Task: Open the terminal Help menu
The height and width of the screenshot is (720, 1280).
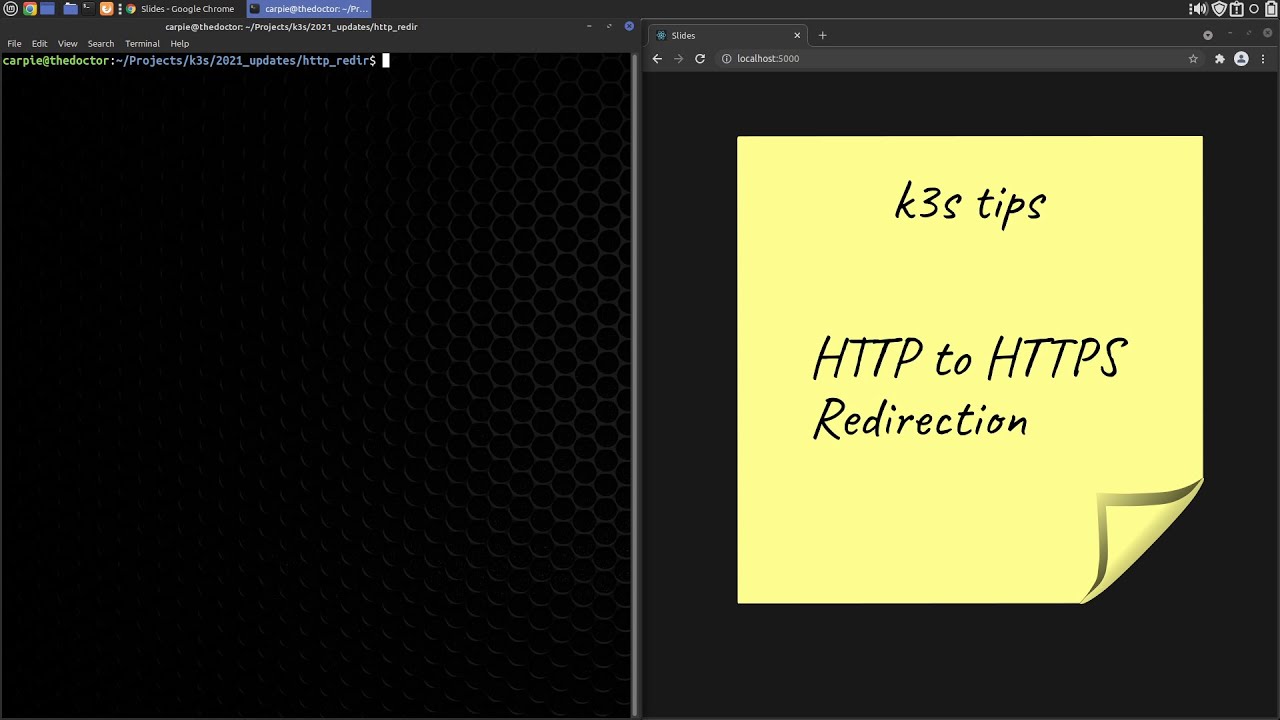Action: pos(179,44)
